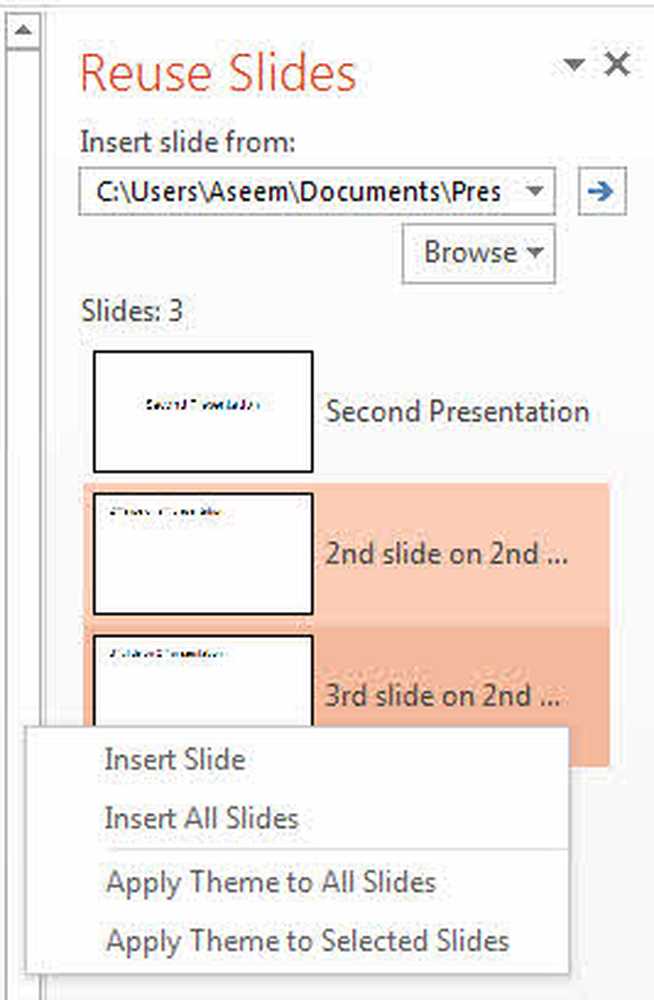The width and height of the screenshot is (654, 1000).
Task: Click the vertical scrollbar track
Action: (23, 383)
